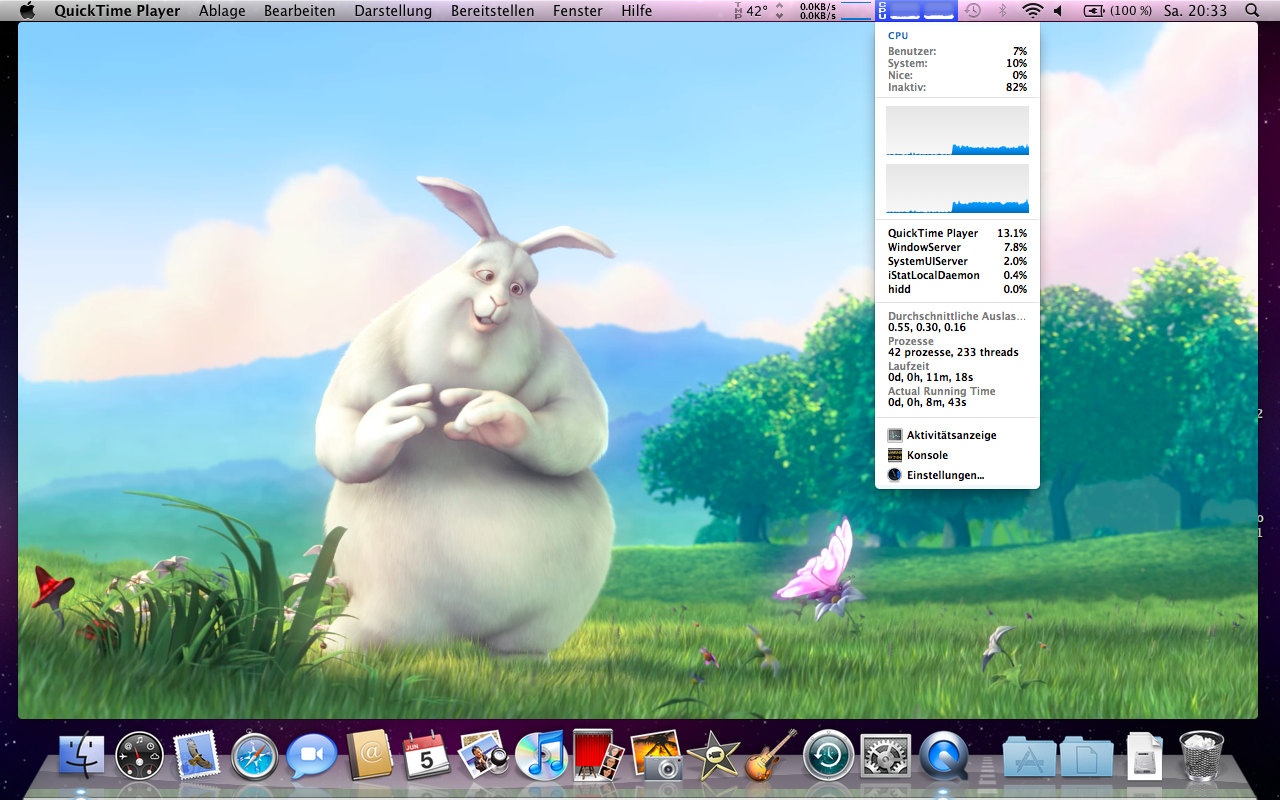Click the Big Buck Bunny video frame
1280x800 pixels.
click(638, 370)
